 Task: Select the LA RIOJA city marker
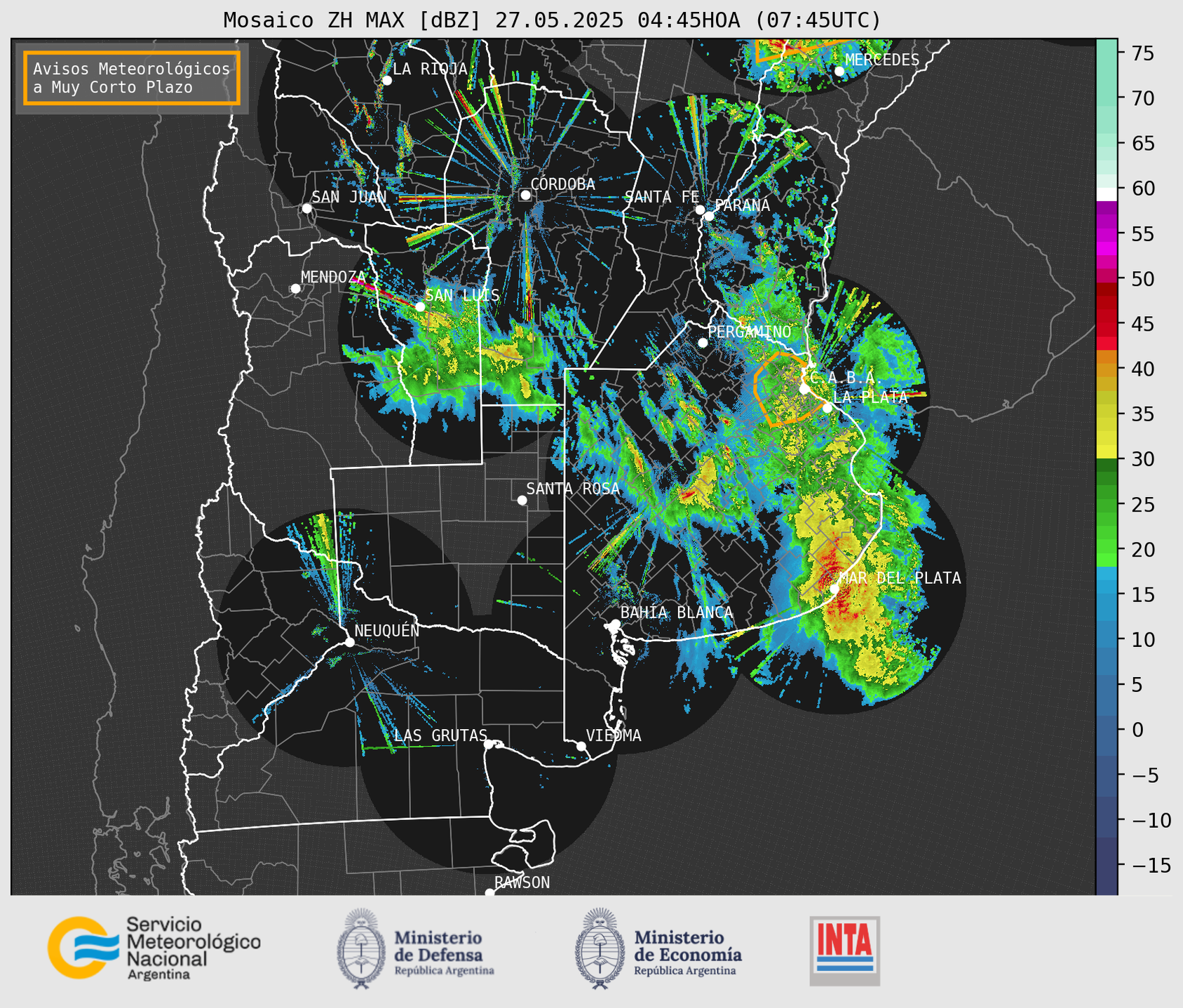pyautogui.click(x=386, y=81)
